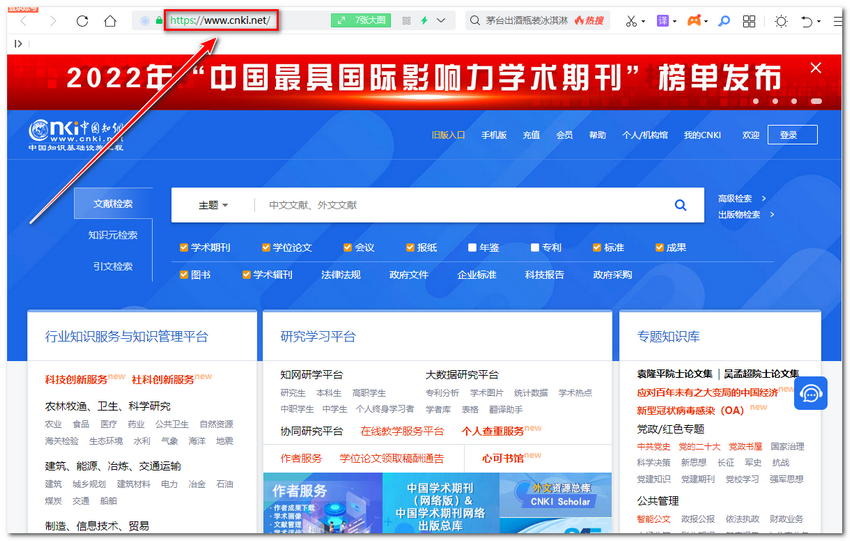Open 旧版入口 in top navigation

coord(448,135)
